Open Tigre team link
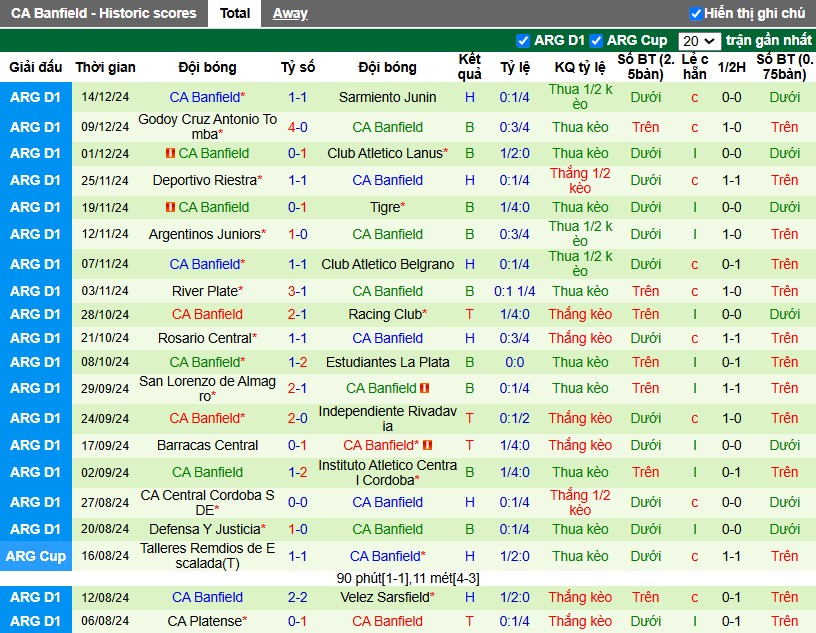Screen dimensions: 816x633 click(385, 207)
